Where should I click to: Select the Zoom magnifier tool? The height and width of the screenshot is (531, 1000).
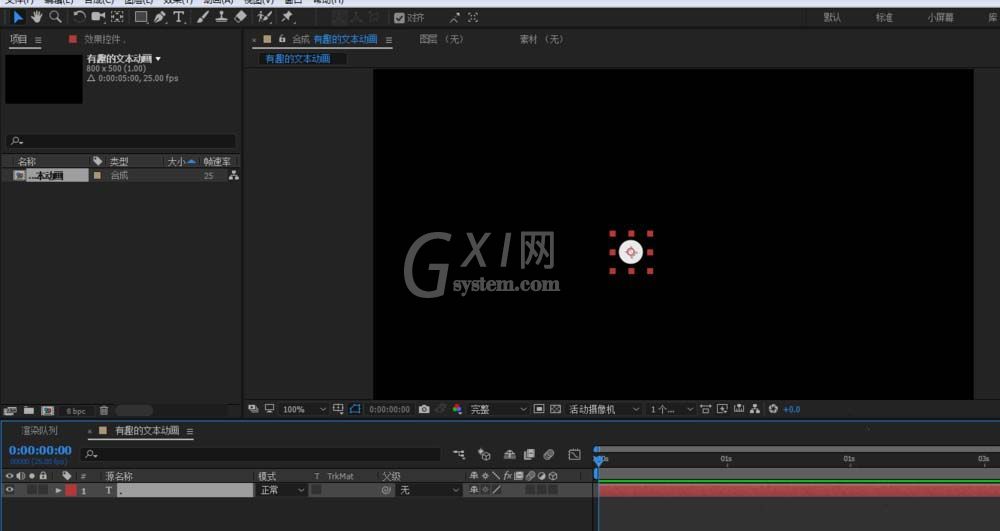55,17
